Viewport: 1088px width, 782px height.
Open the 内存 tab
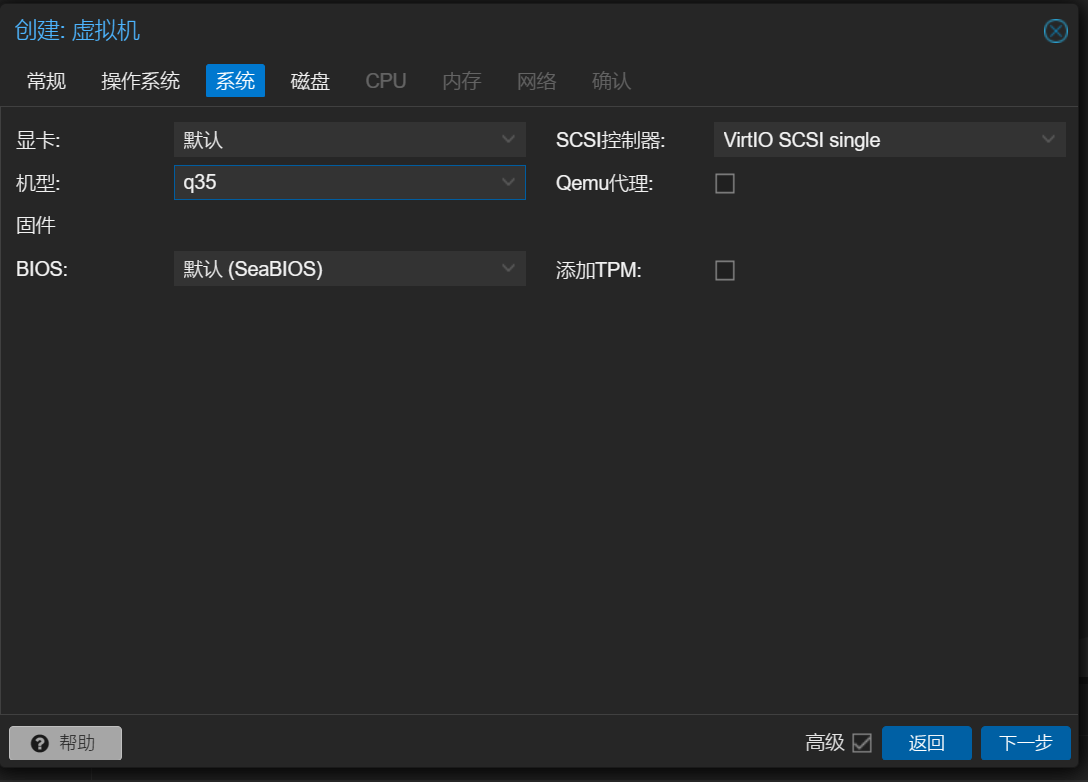pyautogui.click(x=461, y=81)
